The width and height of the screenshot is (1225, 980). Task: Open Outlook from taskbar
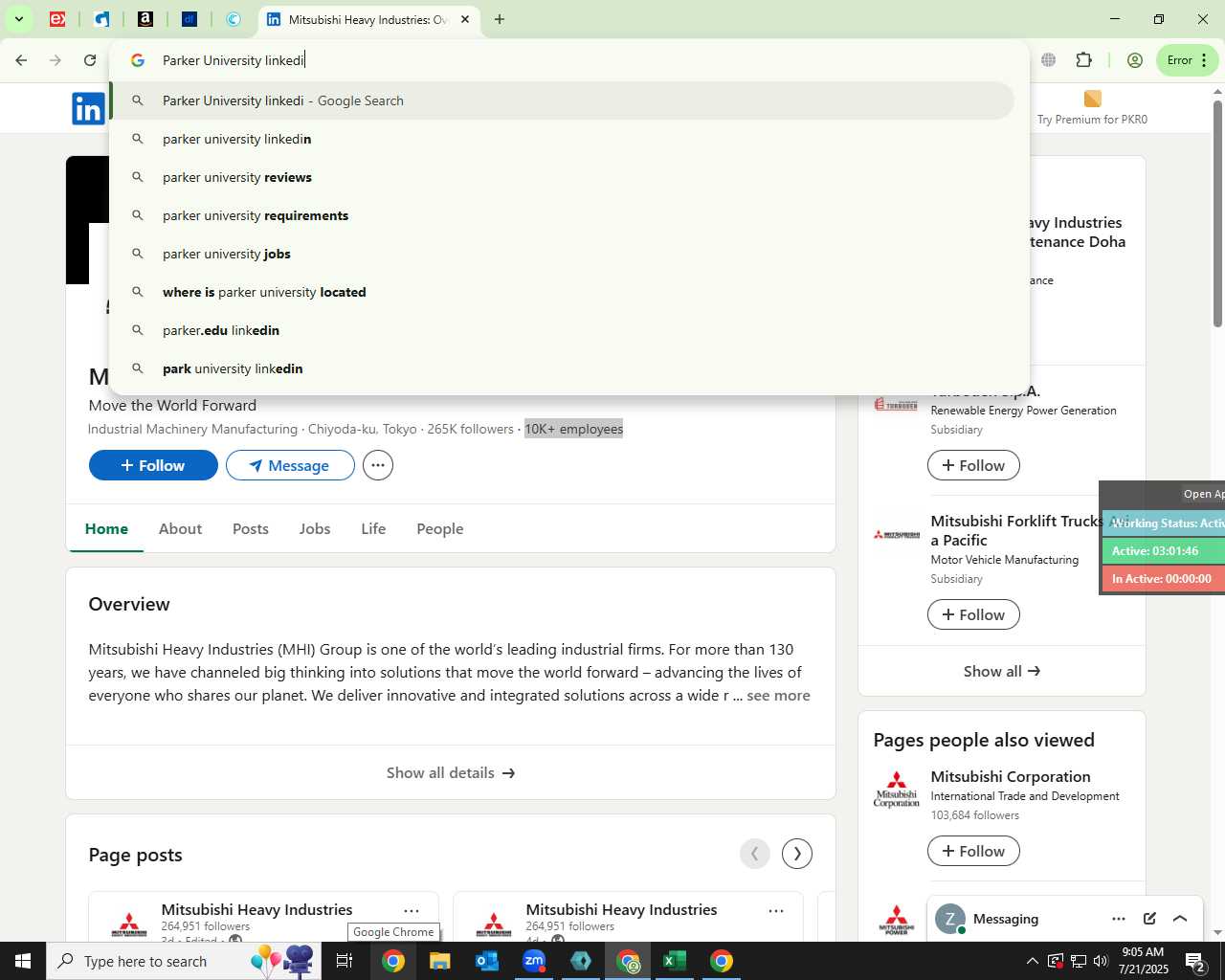click(487, 961)
